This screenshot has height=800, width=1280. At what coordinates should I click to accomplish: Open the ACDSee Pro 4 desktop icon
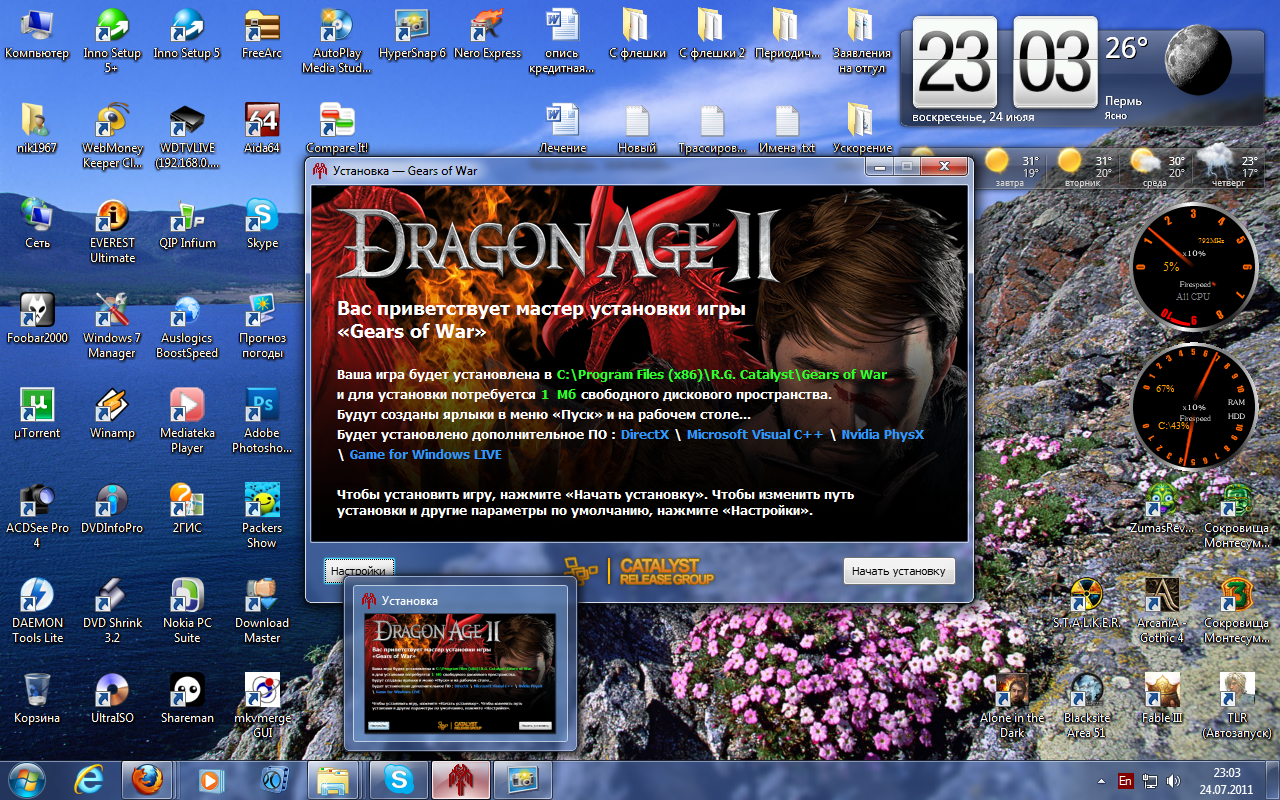coord(37,515)
